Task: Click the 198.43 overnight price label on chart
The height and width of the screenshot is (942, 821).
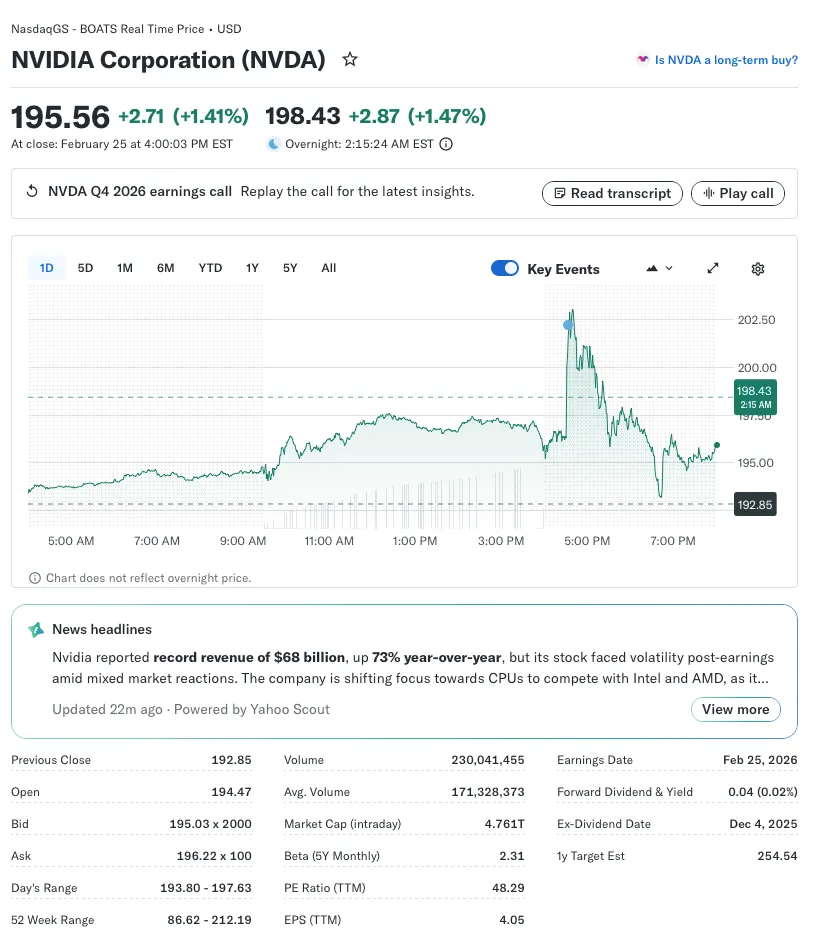Action: pyautogui.click(x=754, y=397)
